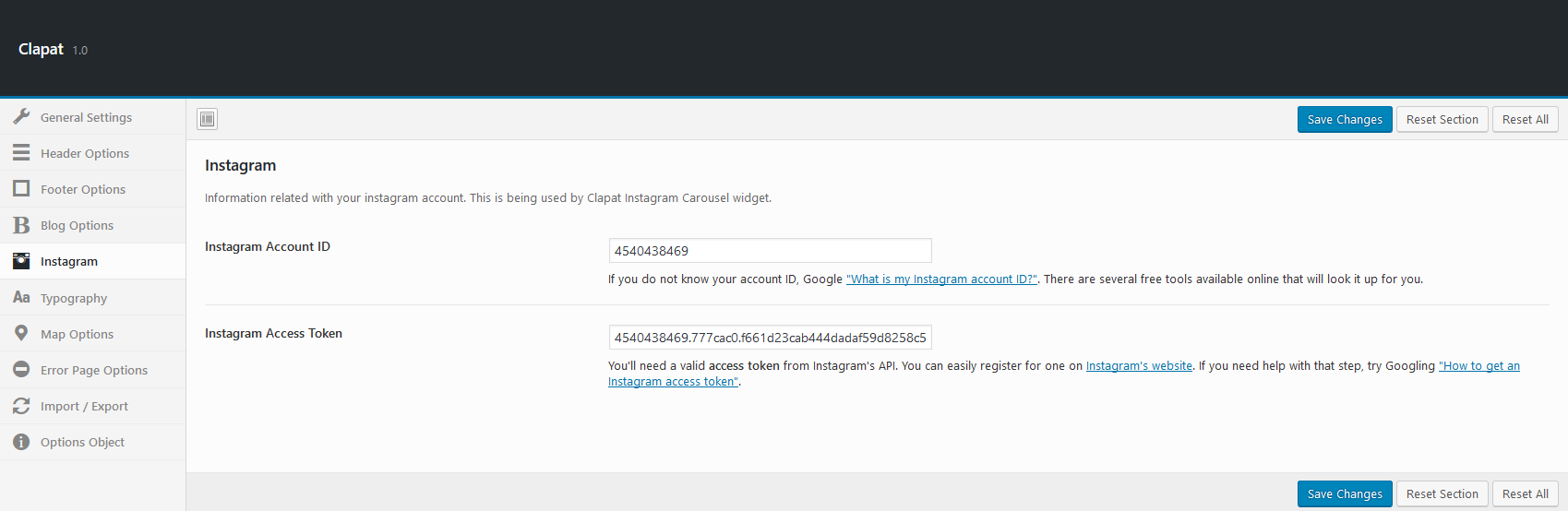Open the "What is my Instagram account ID?" link

click(941, 279)
